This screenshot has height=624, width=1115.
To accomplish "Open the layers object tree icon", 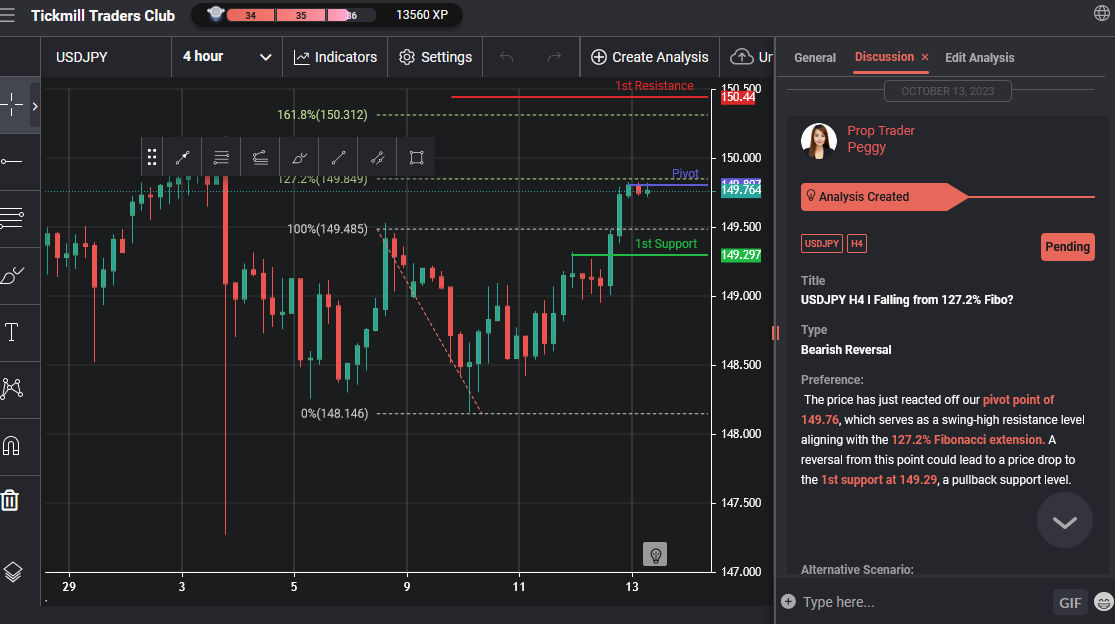I will [13, 571].
